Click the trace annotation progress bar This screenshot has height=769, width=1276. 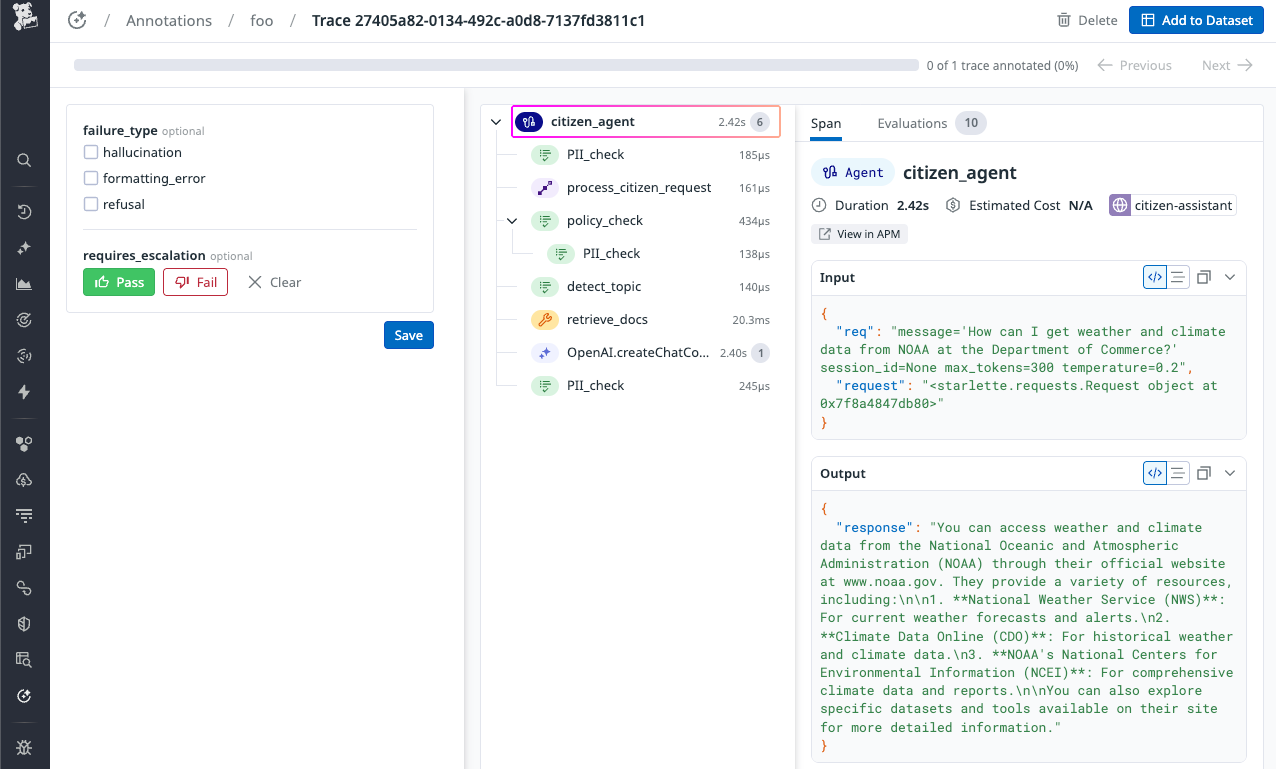(x=496, y=65)
